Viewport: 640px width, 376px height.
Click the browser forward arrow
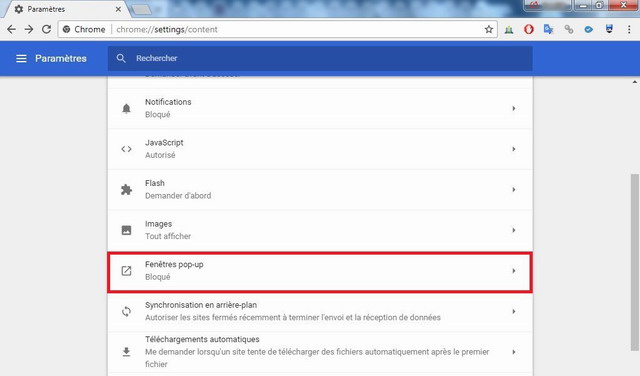29,29
